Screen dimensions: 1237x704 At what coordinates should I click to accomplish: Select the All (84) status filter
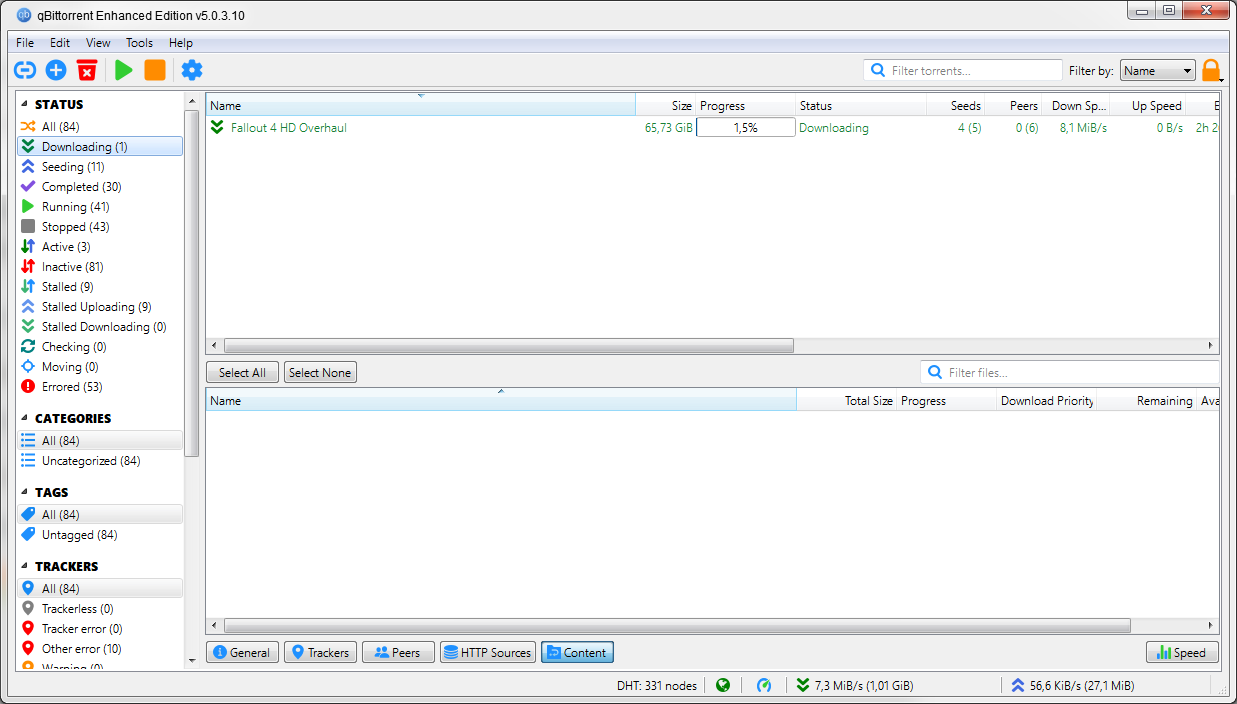[100, 126]
